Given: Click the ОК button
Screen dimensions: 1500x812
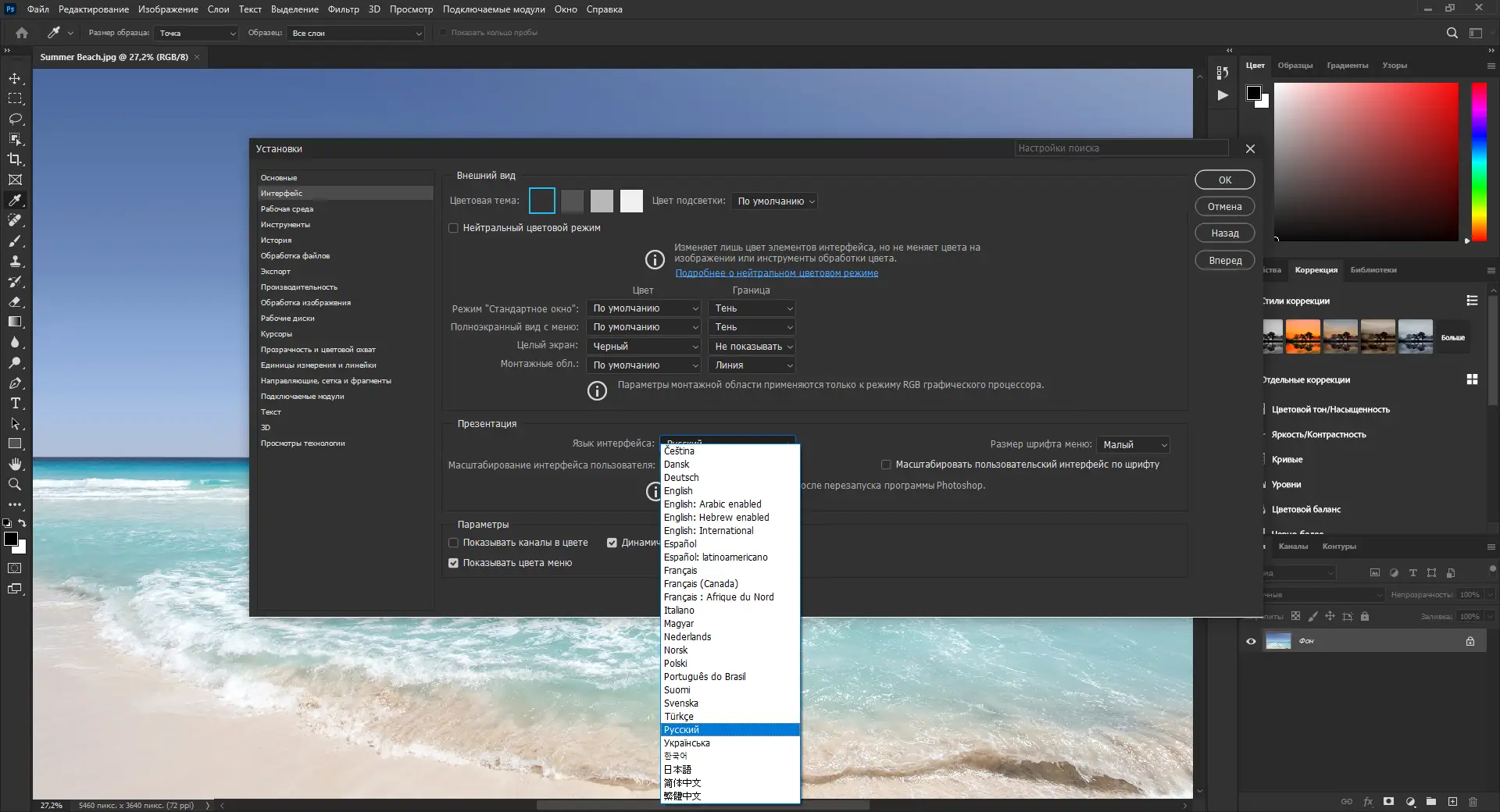Looking at the screenshot, I should point(1225,180).
